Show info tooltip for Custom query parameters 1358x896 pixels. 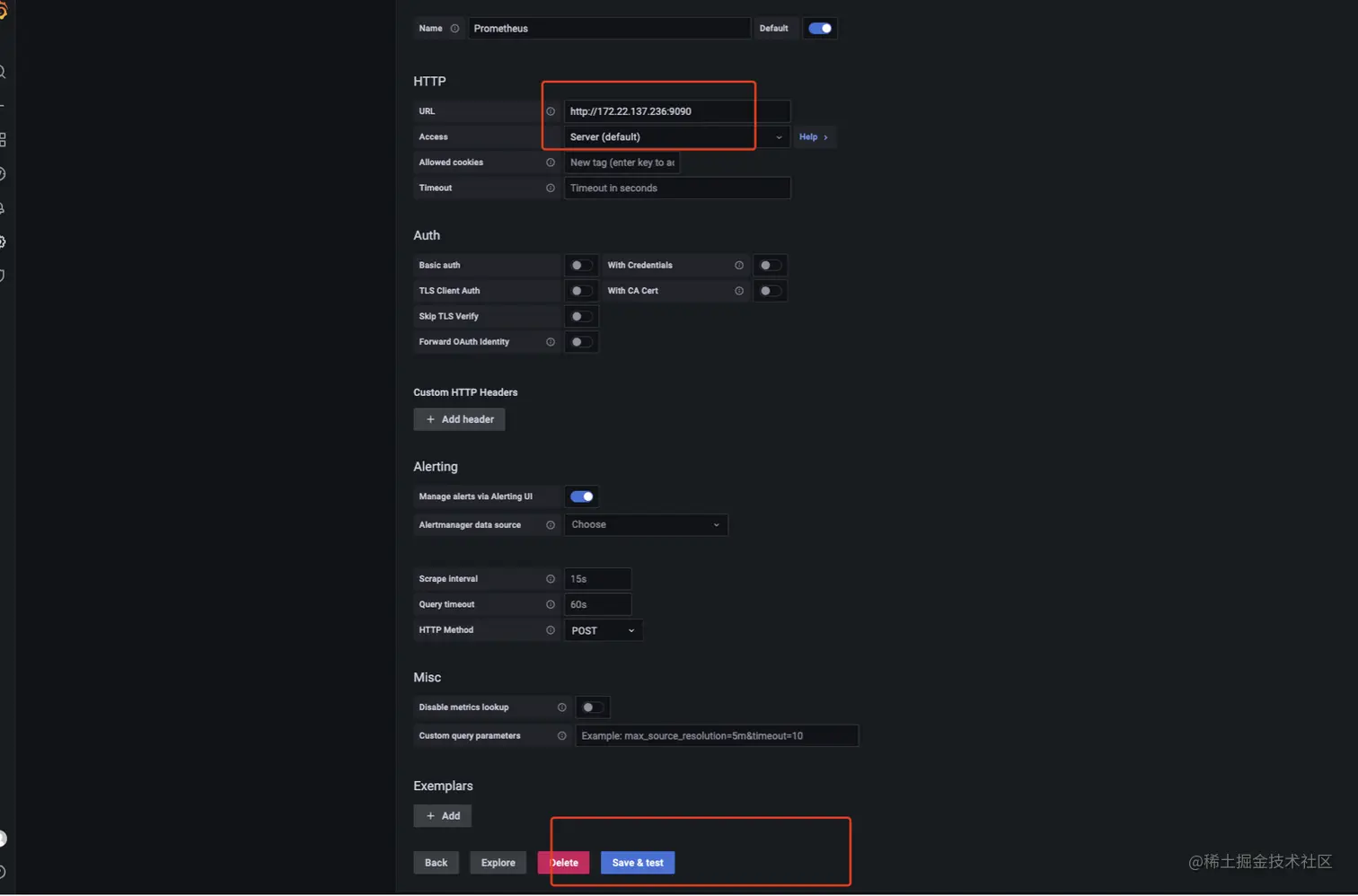tap(561, 736)
